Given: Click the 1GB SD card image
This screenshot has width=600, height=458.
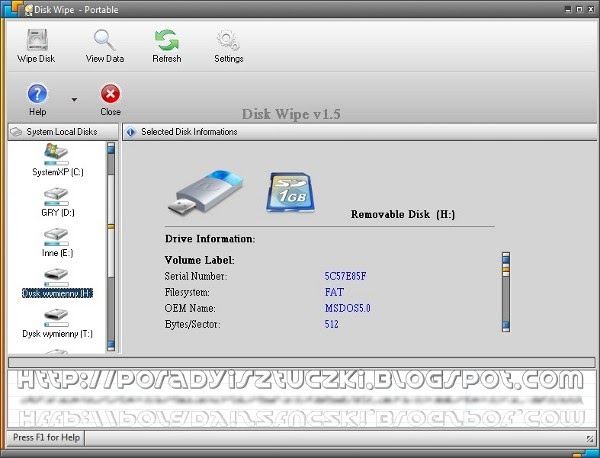Looking at the screenshot, I should [x=291, y=192].
